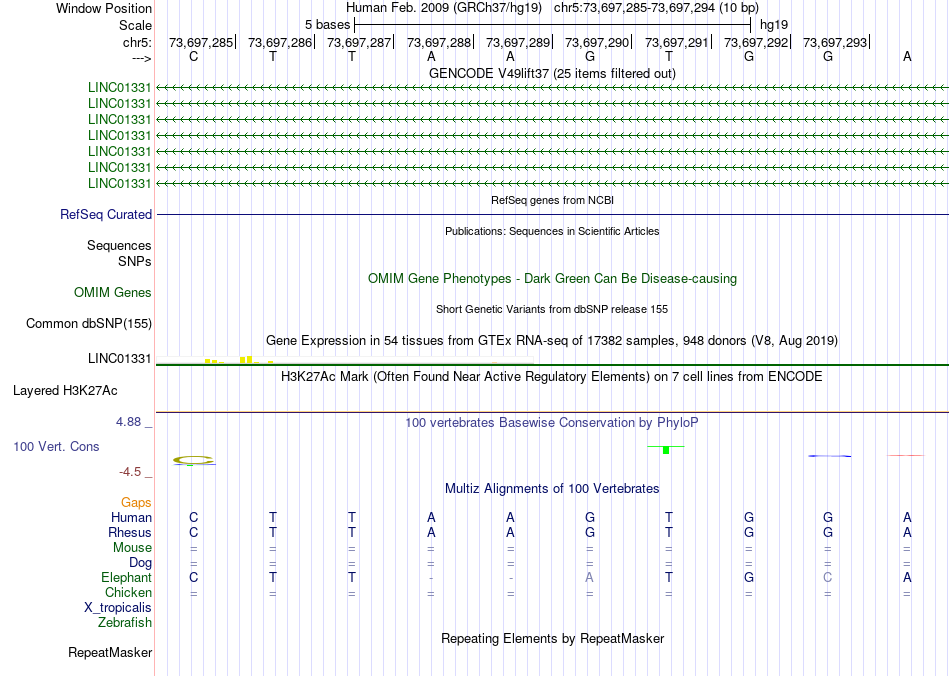Click C base in Human alignment row
The height and width of the screenshot is (676, 950).
(193, 517)
